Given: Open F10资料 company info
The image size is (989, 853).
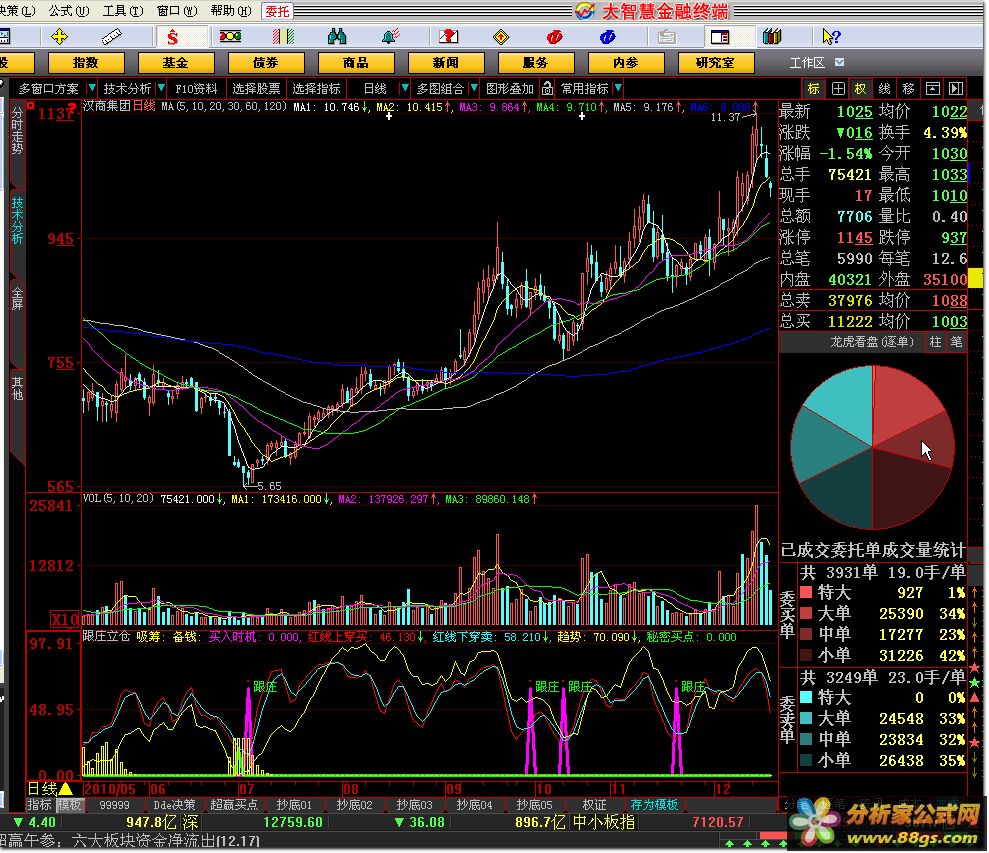Looking at the screenshot, I should click(x=196, y=88).
